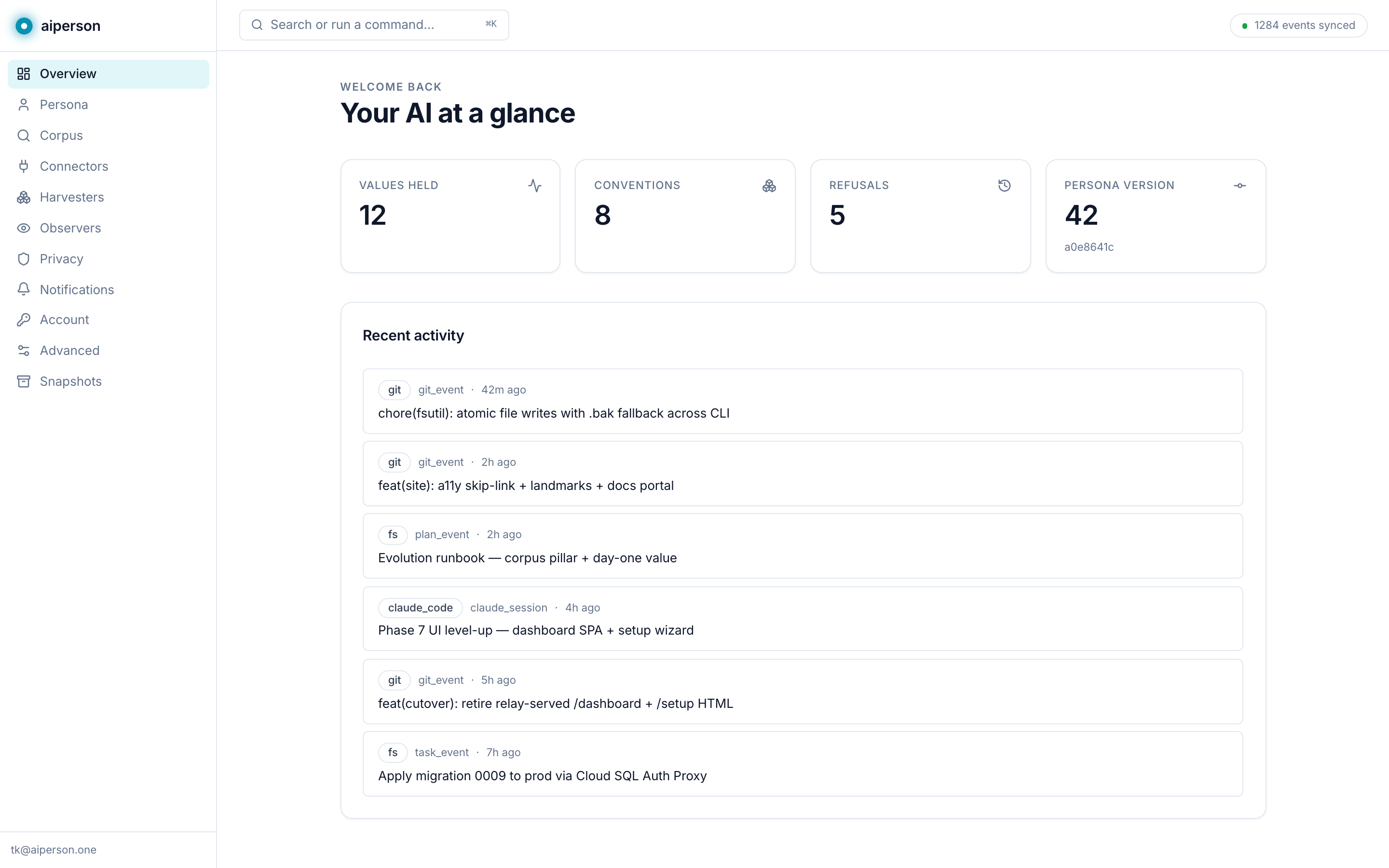Image resolution: width=1389 pixels, height=868 pixels.
Task: Open the Conventions card
Action: click(x=685, y=216)
